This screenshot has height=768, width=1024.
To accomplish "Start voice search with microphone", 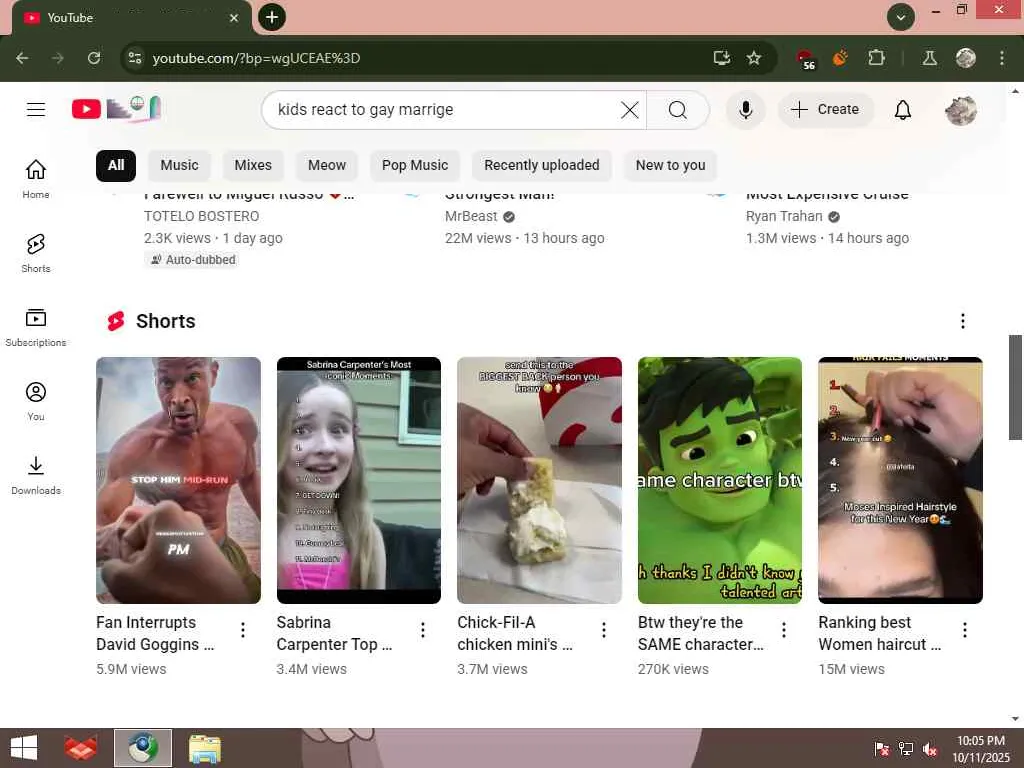I will (x=745, y=110).
